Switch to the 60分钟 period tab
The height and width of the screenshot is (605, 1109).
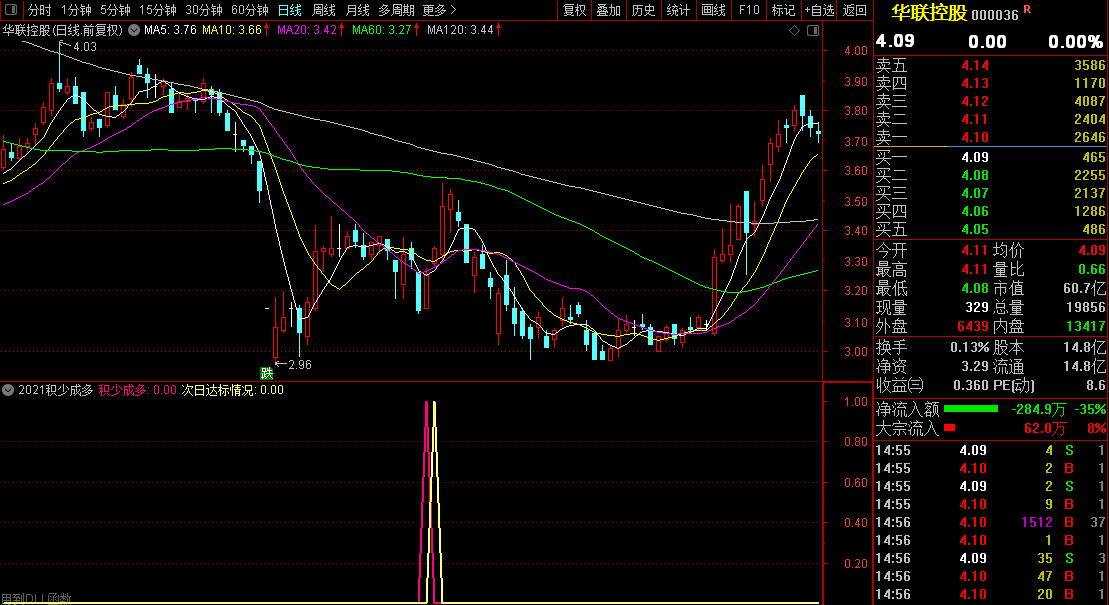[x=249, y=10]
